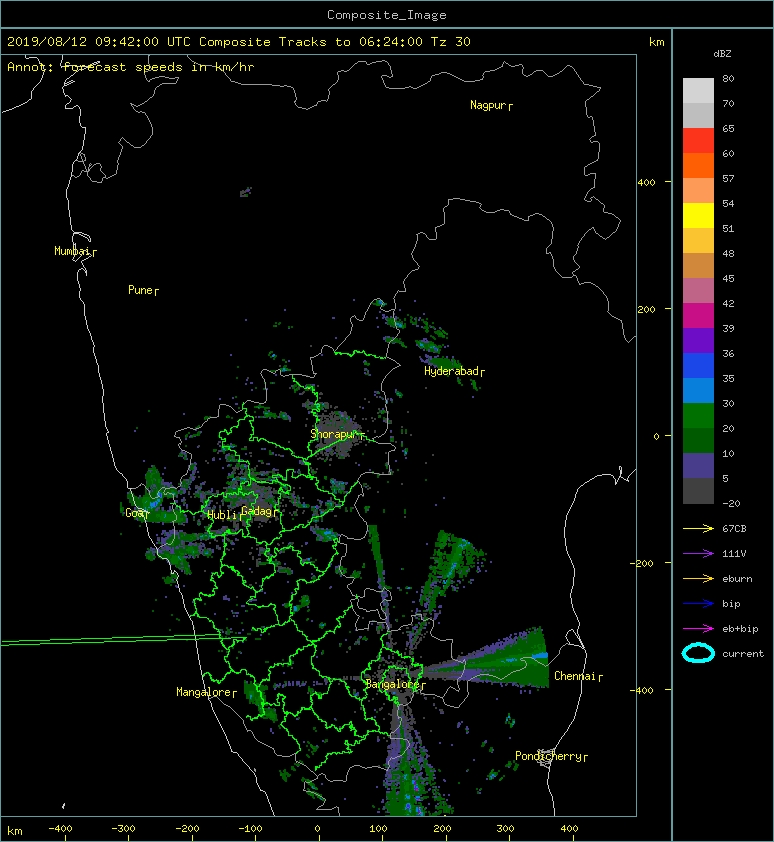Click the orange 60 dBZ color swatch
774x842 pixels.
(698, 166)
